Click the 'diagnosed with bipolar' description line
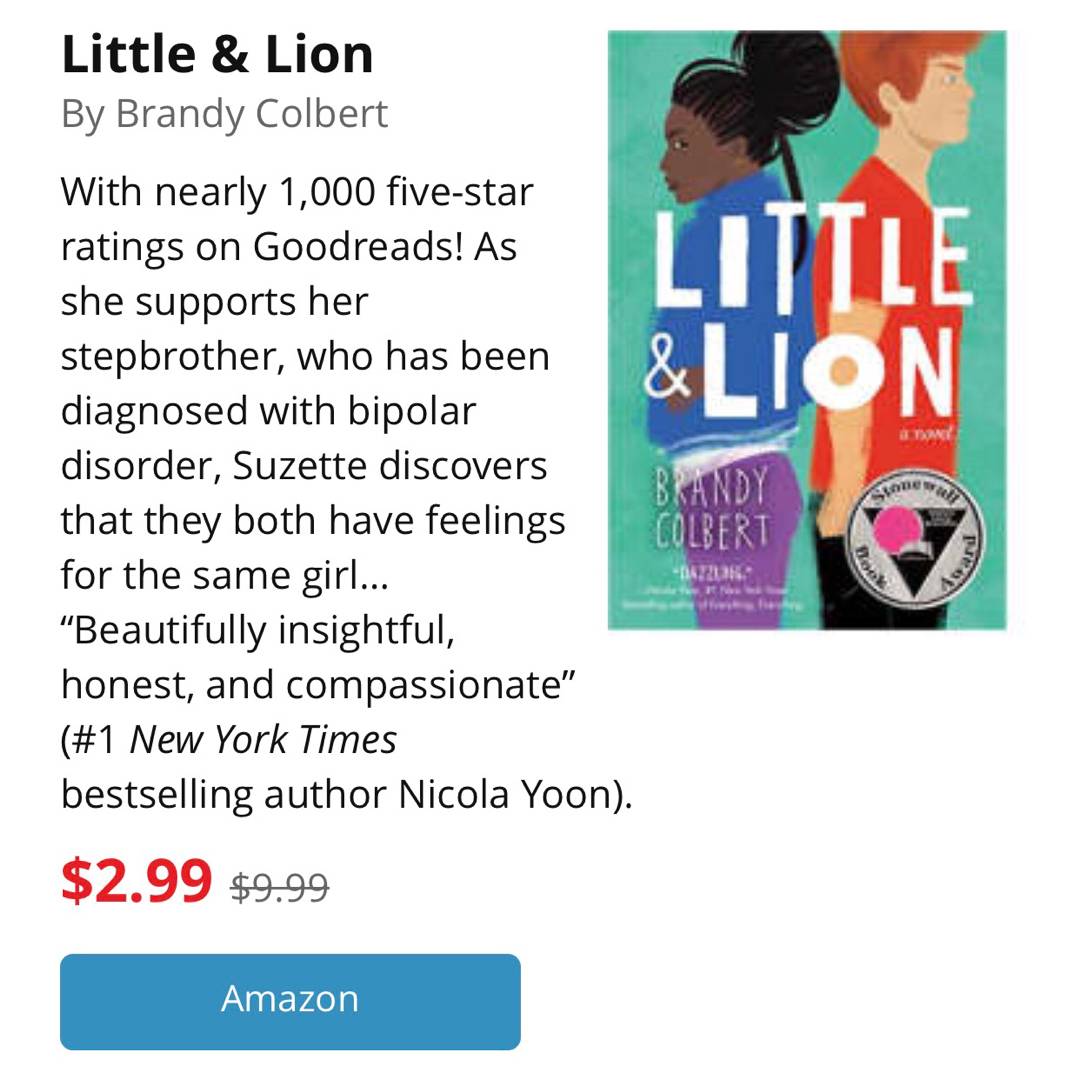This screenshot has width=1080, height=1080. 268,411
